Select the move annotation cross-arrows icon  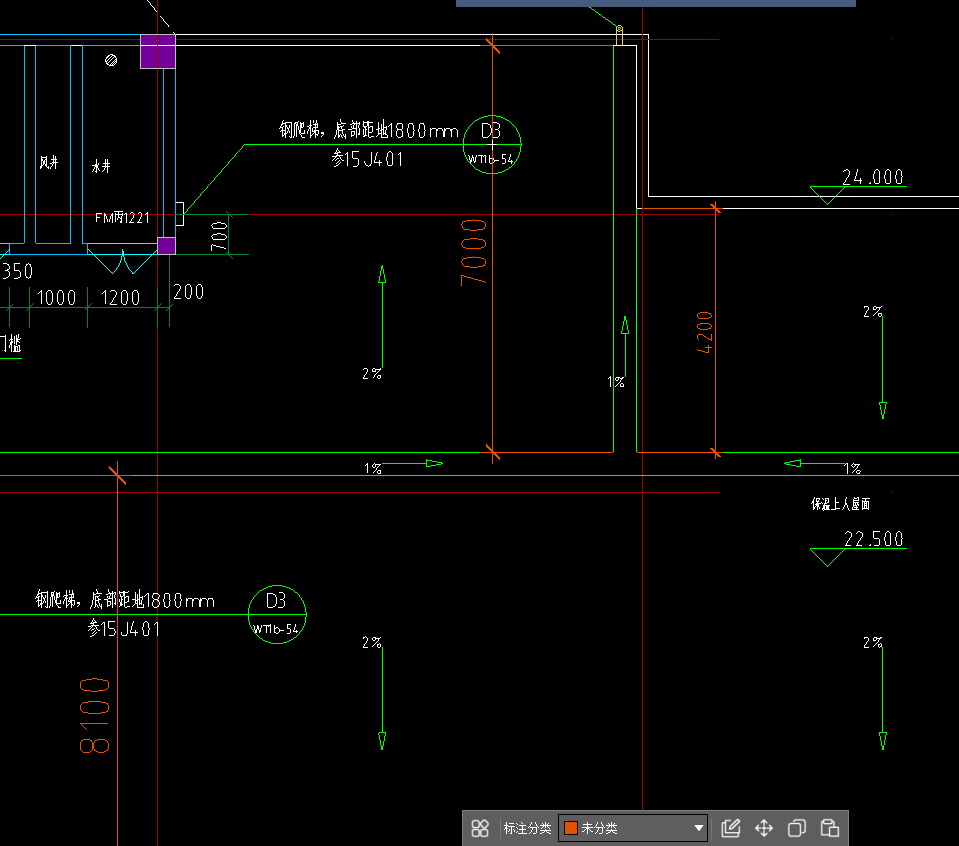pos(764,828)
